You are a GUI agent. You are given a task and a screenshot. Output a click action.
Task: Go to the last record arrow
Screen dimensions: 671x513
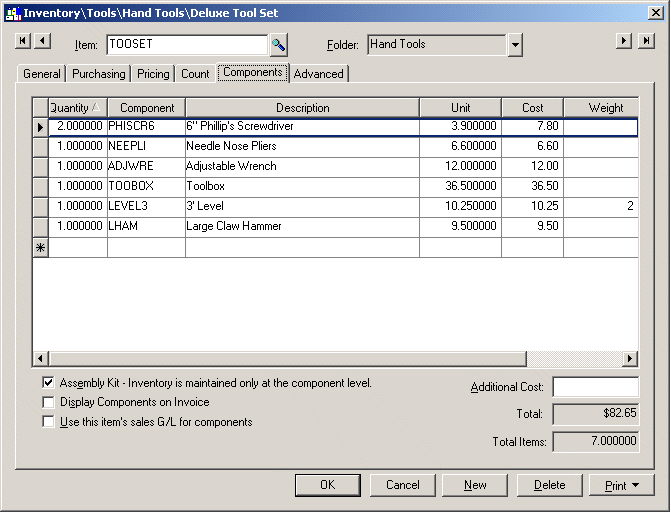pos(646,41)
